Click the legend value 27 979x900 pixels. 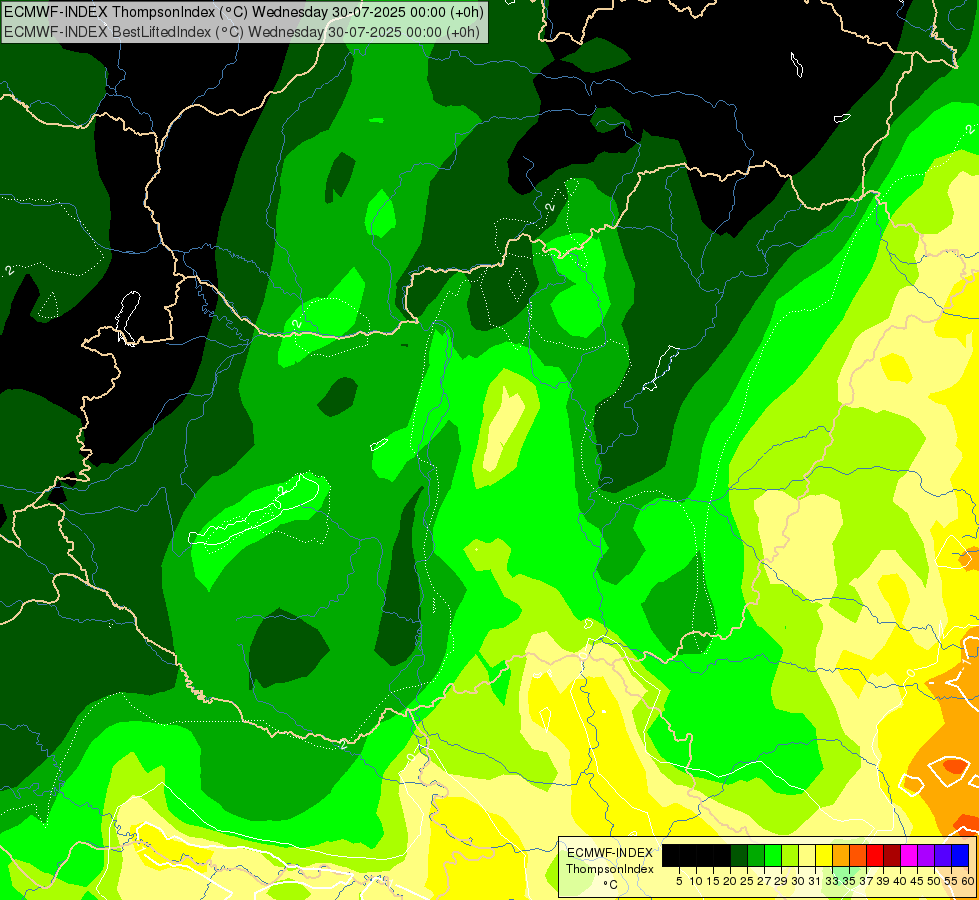[764, 881]
